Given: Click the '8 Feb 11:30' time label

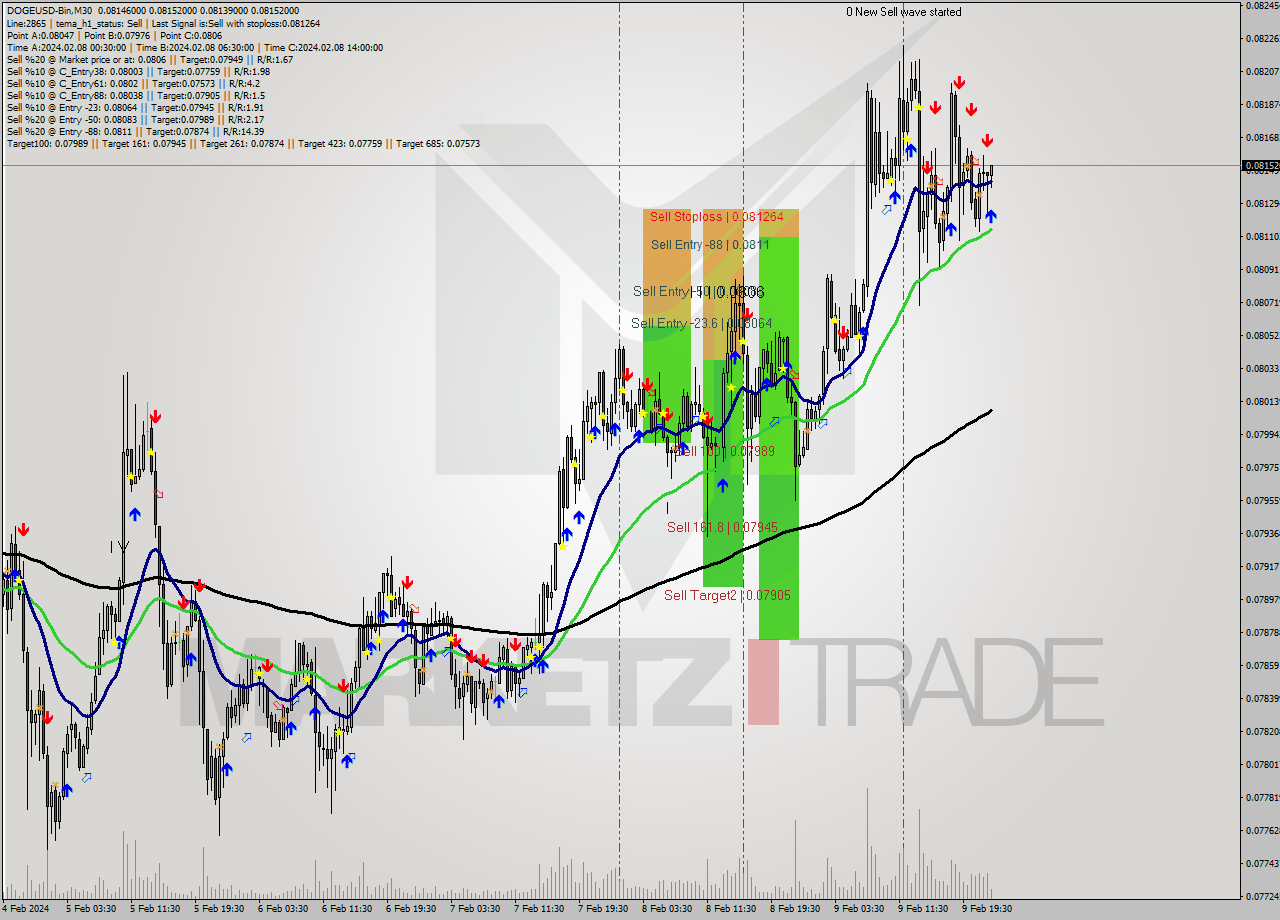Looking at the screenshot, I should click(731, 909).
